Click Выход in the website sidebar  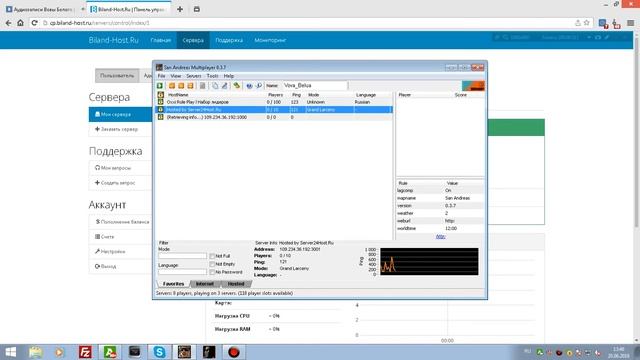click(121, 266)
